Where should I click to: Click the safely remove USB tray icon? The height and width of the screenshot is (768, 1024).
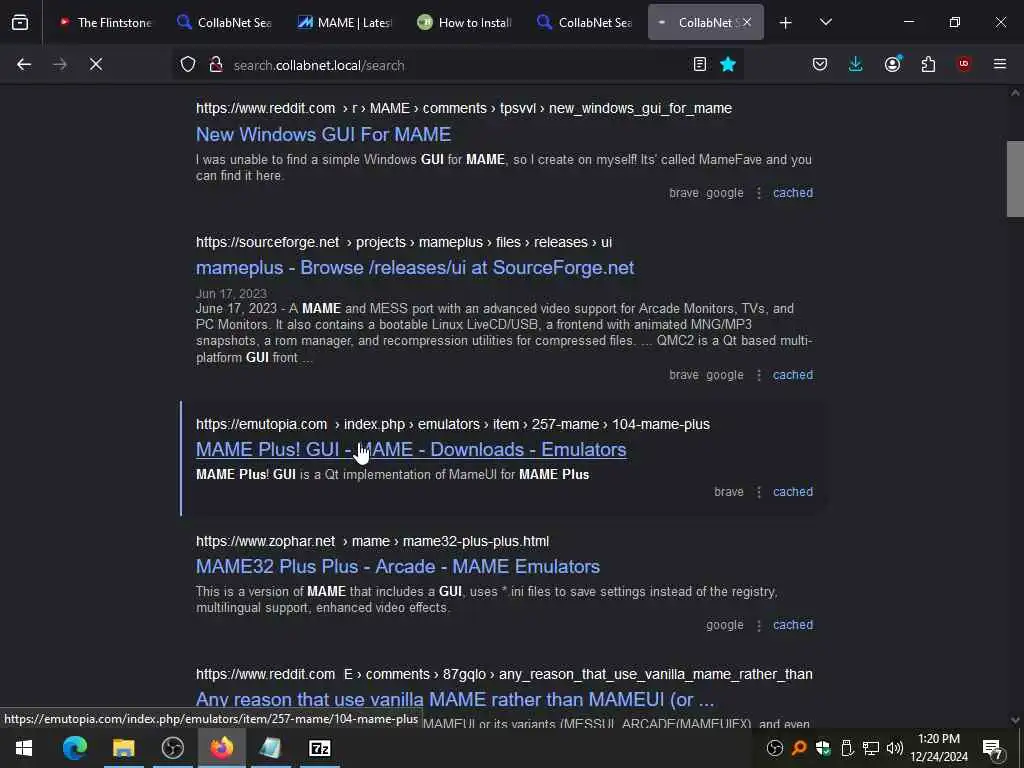pyautogui.click(x=846, y=748)
